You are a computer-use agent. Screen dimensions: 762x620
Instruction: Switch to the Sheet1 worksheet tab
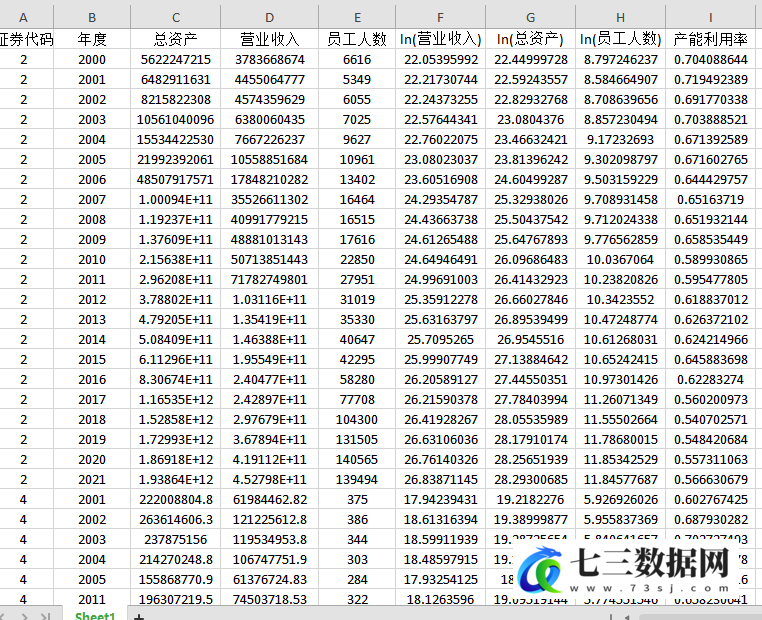click(95, 616)
